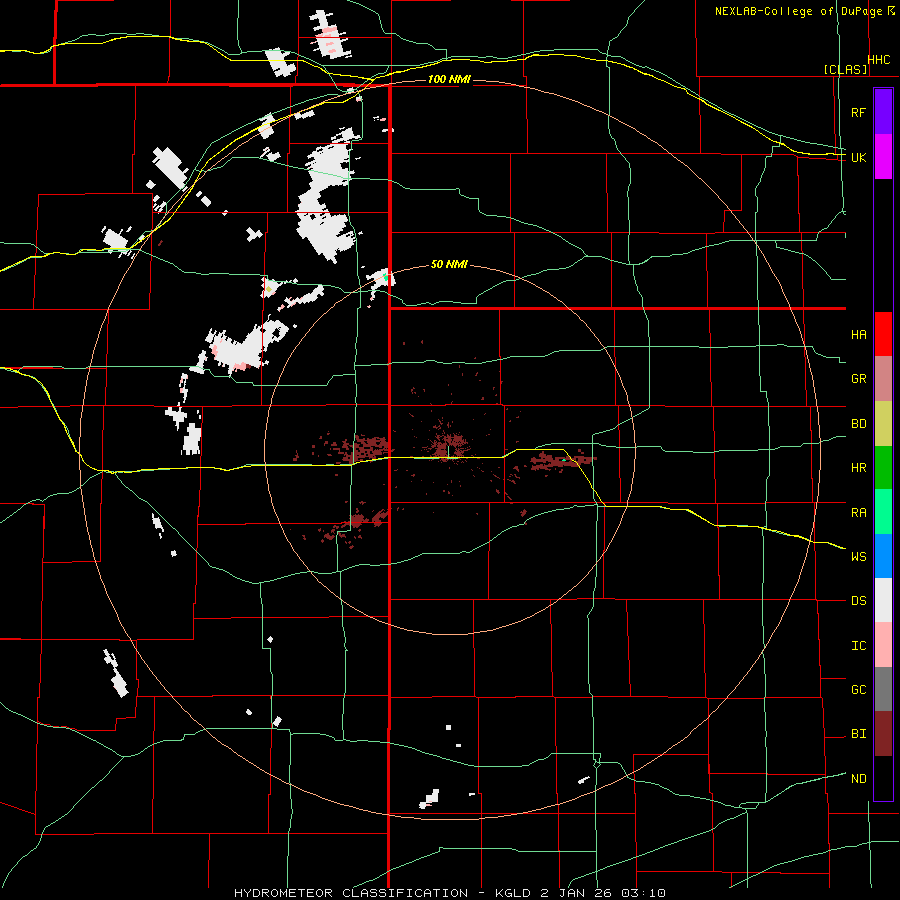Click the 2 JAN 26 date text
This screenshot has height=900, width=900.
pyautogui.click(x=577, y=893)
